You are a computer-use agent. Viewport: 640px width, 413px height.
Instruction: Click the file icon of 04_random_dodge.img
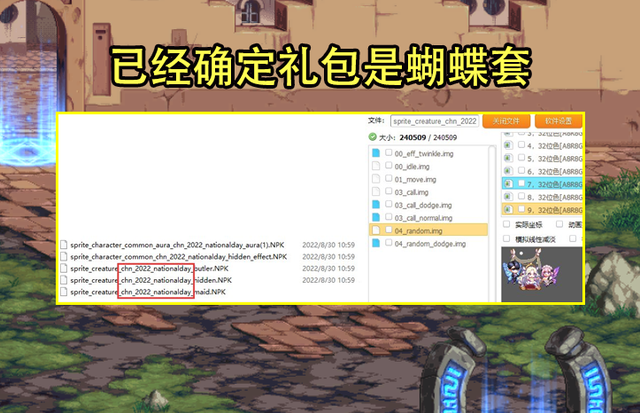[x=376, y=243]
